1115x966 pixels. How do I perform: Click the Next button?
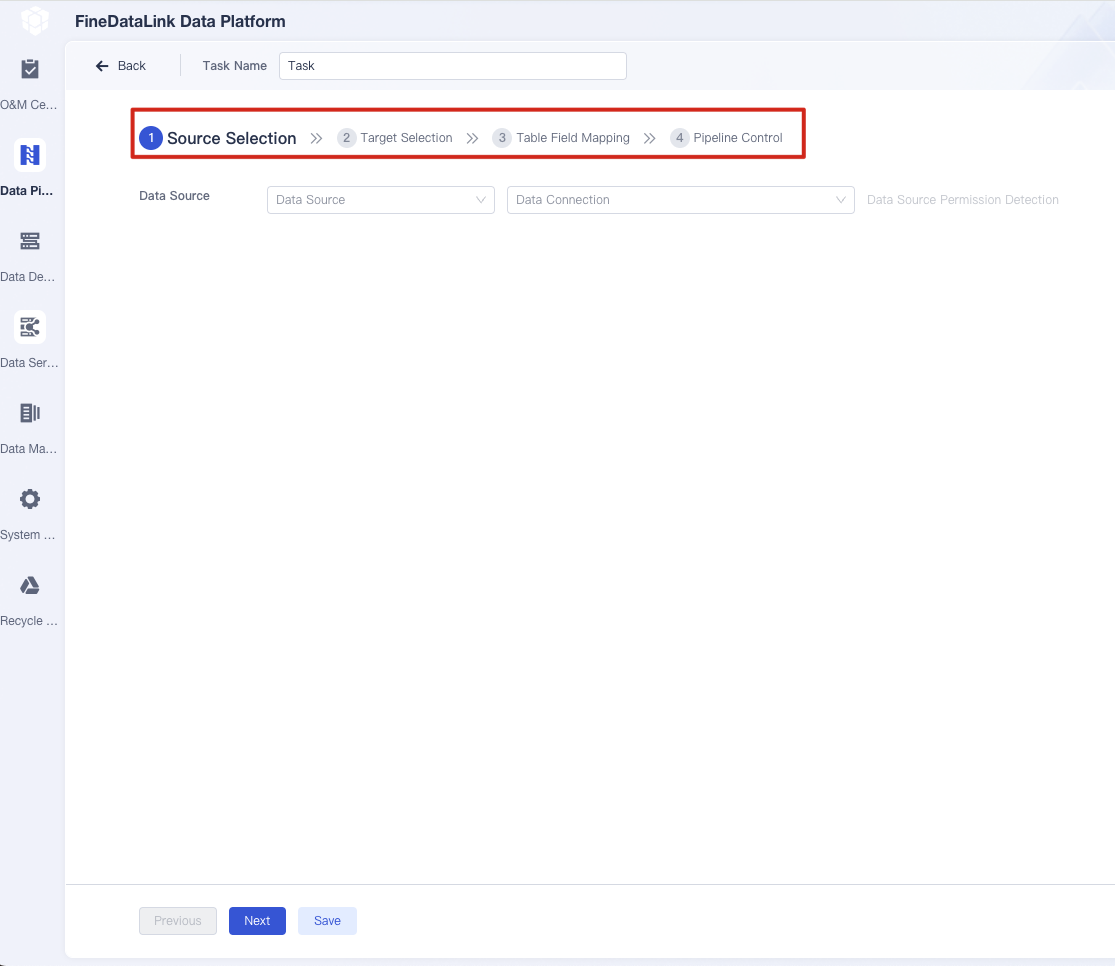(257, 920)
